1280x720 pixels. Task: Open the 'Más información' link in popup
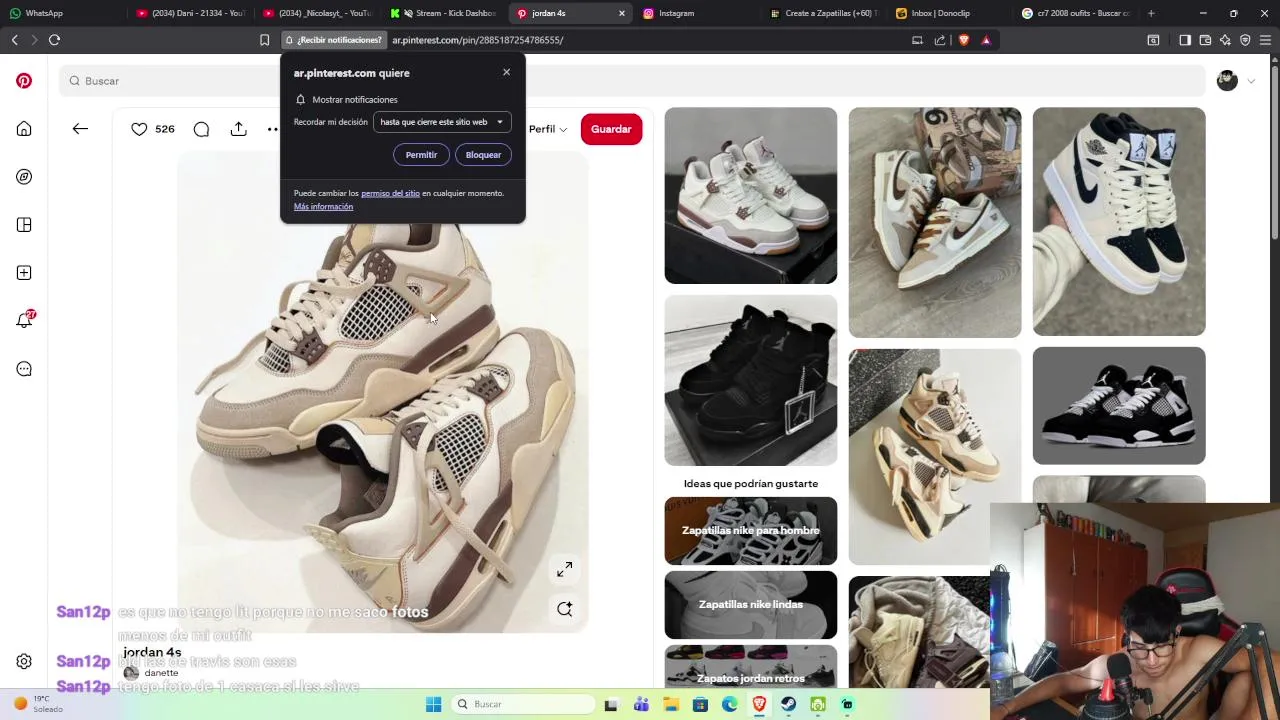(x=323, y=206)
